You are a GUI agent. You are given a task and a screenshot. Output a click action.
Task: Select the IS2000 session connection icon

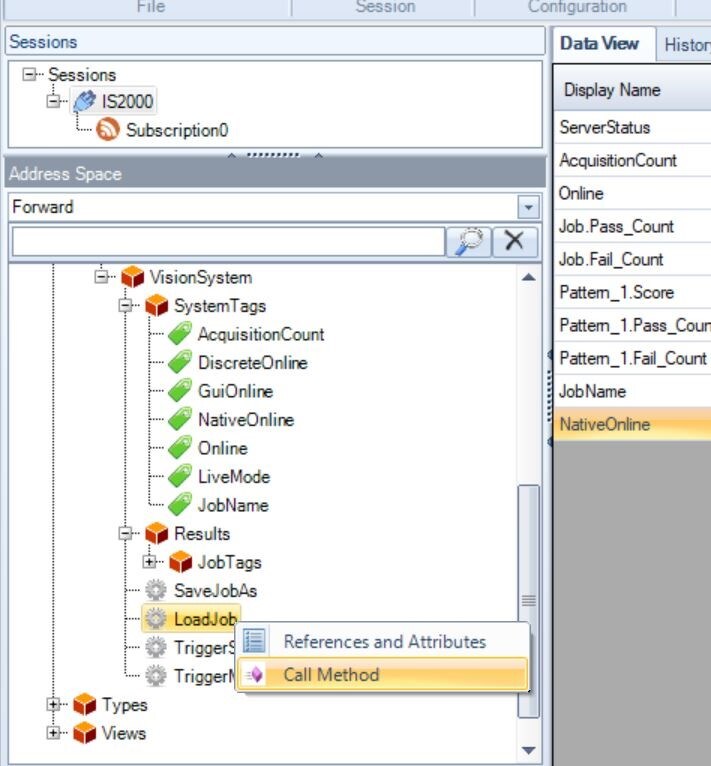click(85, 102)
